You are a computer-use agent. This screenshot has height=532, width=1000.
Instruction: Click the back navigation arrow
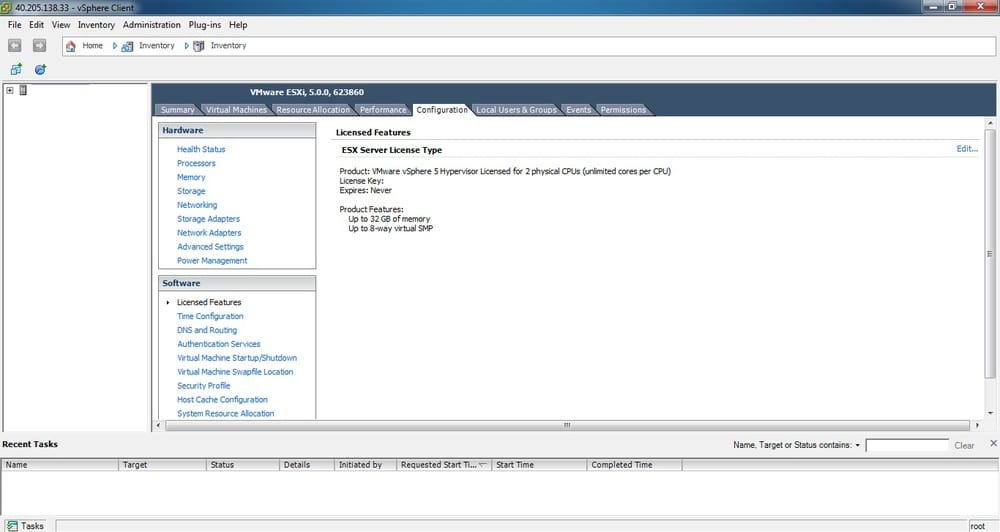[x=14, y=45]
